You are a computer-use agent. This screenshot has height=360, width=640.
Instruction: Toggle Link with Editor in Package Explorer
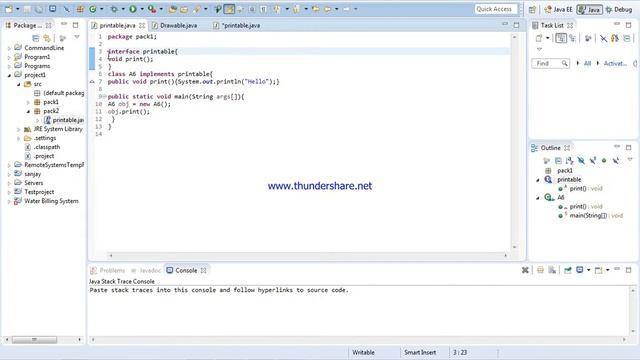(x=47, y=38)
